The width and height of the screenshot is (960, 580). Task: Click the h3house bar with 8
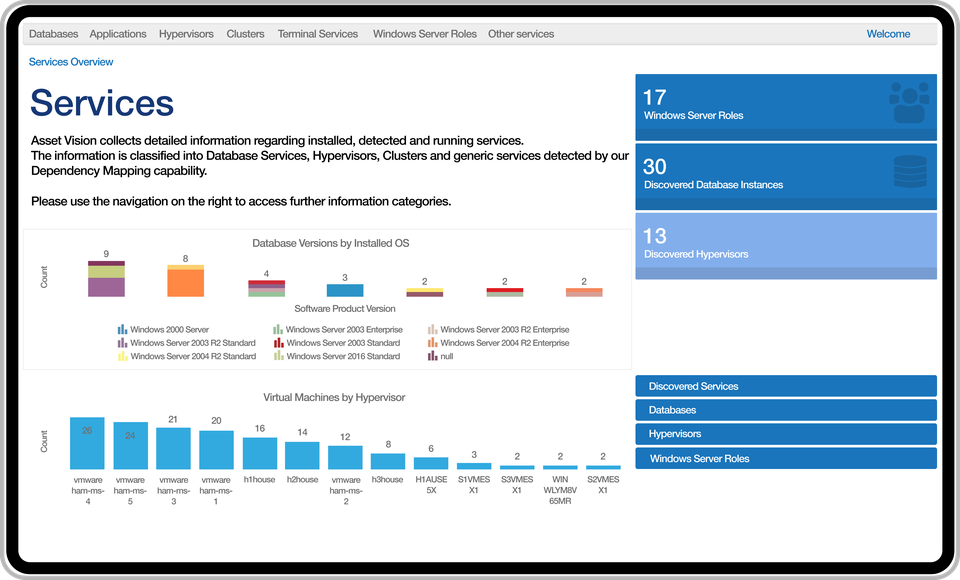pos(388,462)
